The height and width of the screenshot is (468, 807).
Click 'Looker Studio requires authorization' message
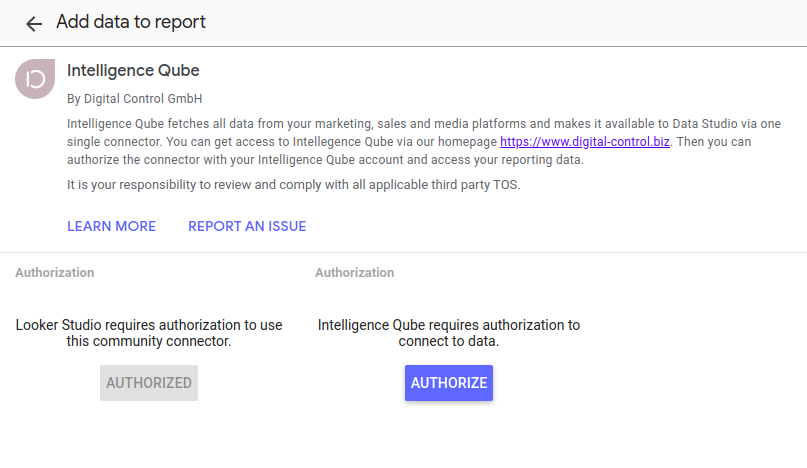click(x=149, y=333)
